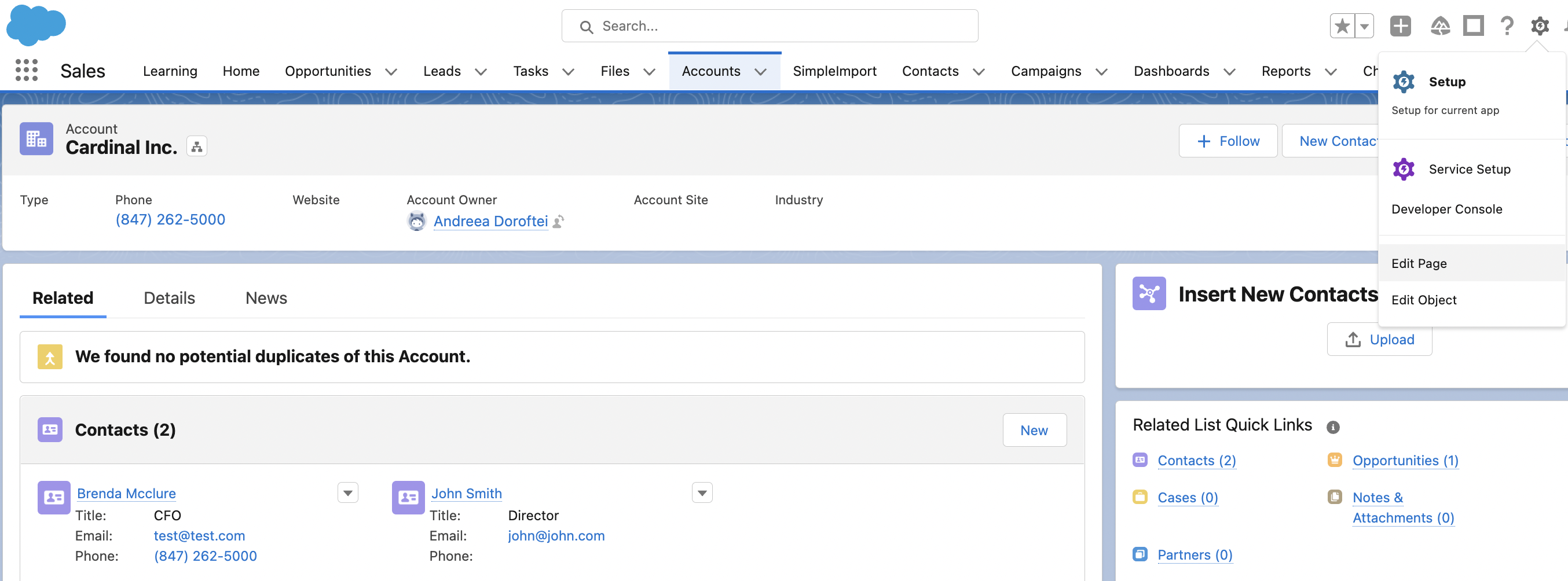1568x581 pixels.
Task: Switch to the News tab
Action: point(266,298)
